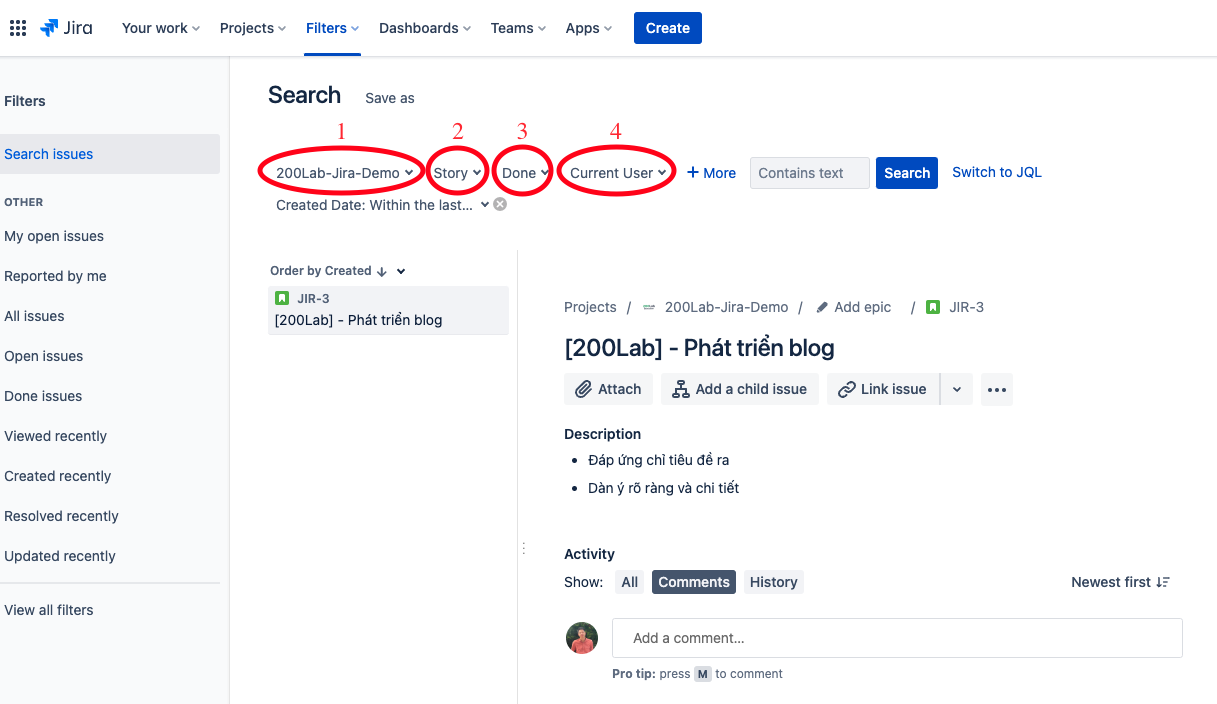Open My open issues filter

click(54, 236)
